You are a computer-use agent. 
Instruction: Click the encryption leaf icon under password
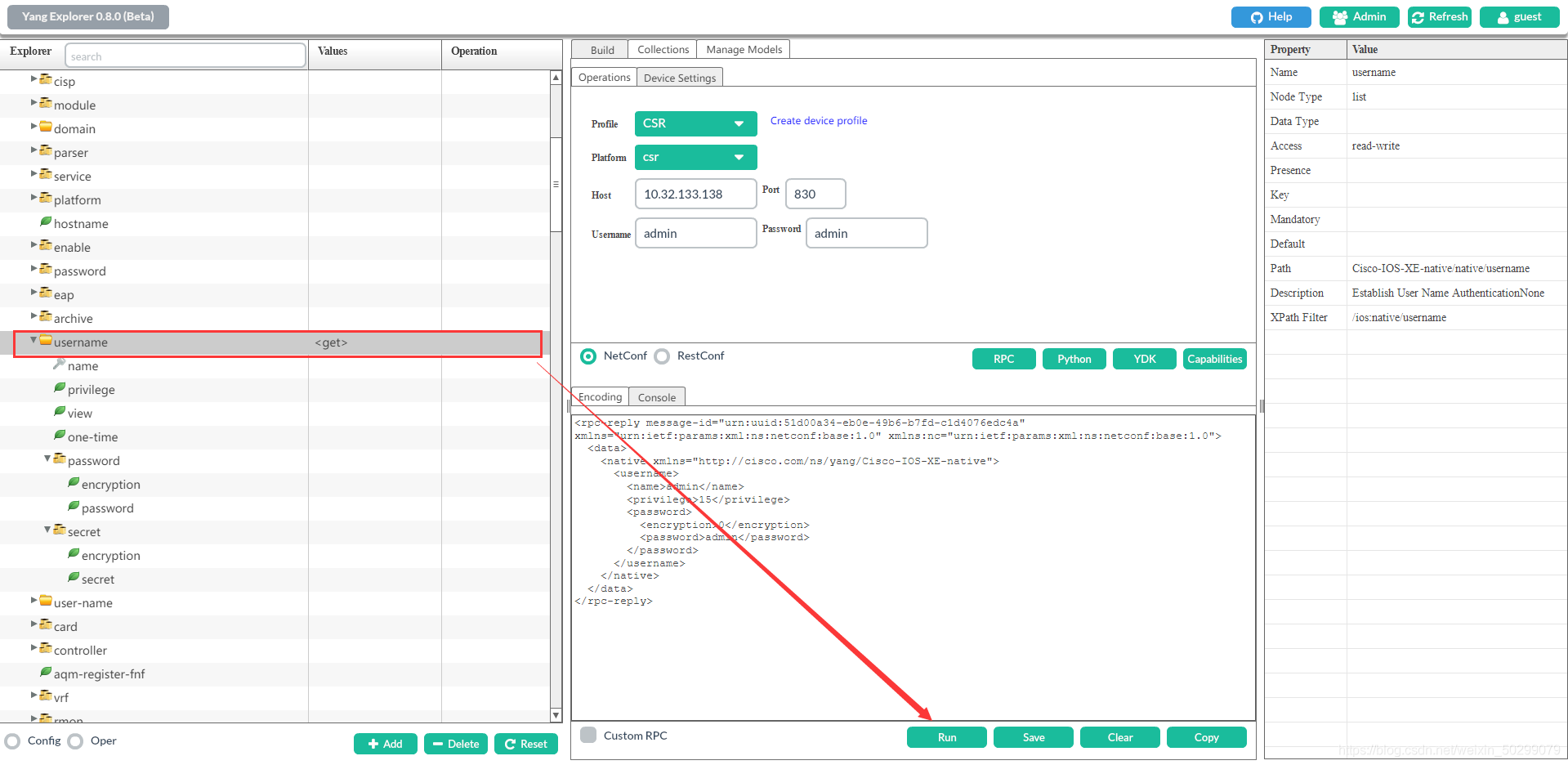coord(74,482)
